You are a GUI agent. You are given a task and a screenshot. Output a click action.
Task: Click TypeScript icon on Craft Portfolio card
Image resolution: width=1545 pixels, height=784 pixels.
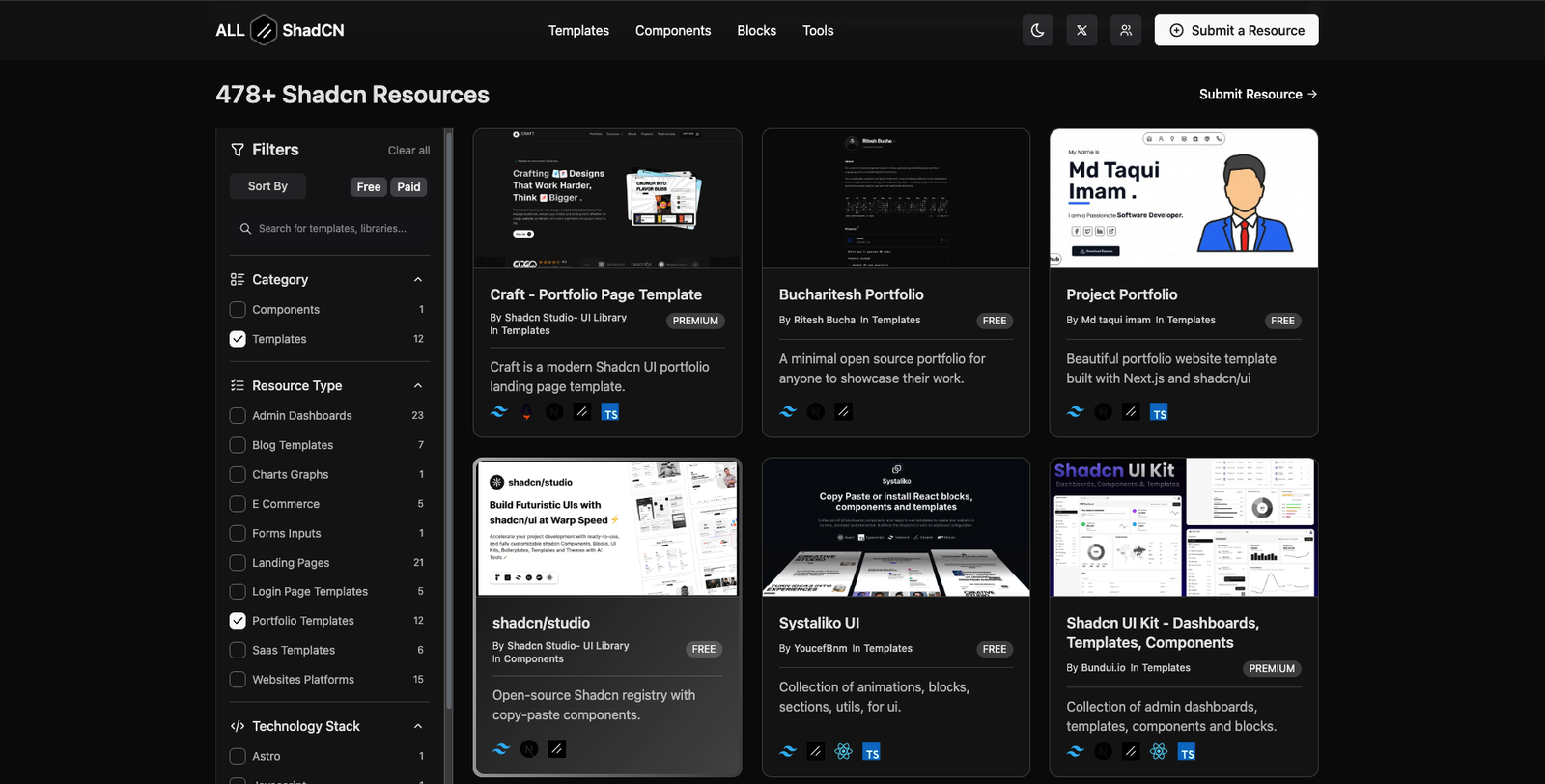(610, 412)
